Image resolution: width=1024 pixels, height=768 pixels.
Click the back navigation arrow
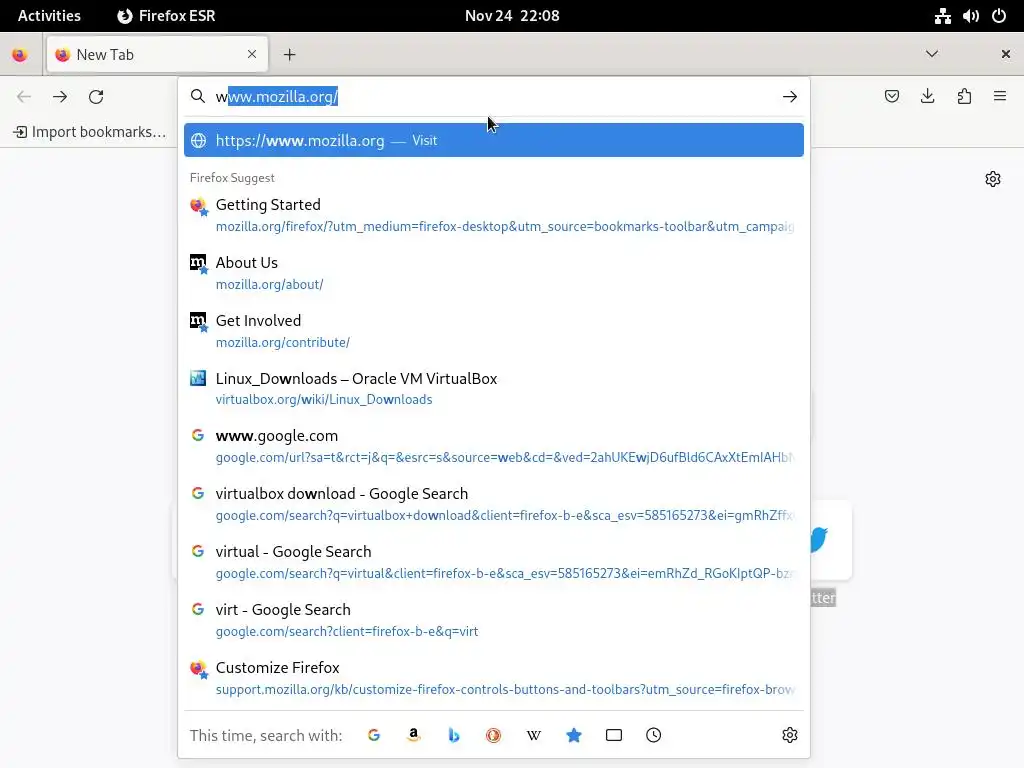pyautogui.click(x=24, y=97)
